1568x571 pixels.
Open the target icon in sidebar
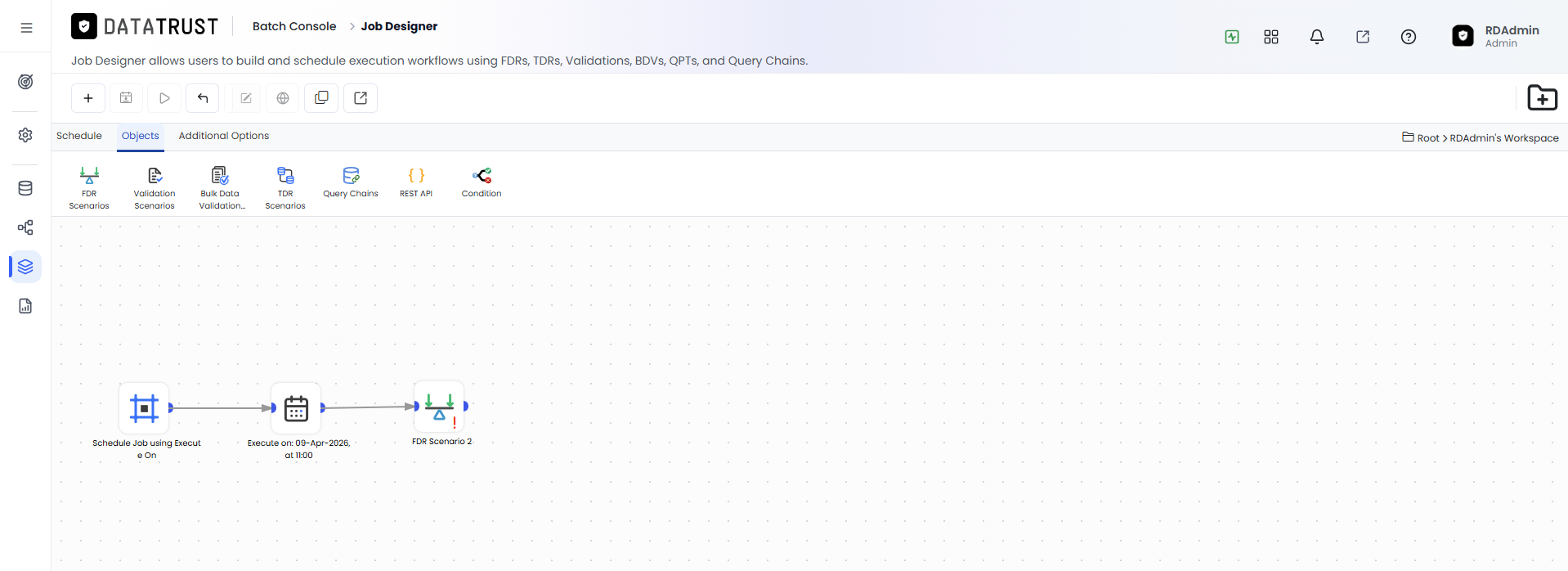(x=25, y=82)
